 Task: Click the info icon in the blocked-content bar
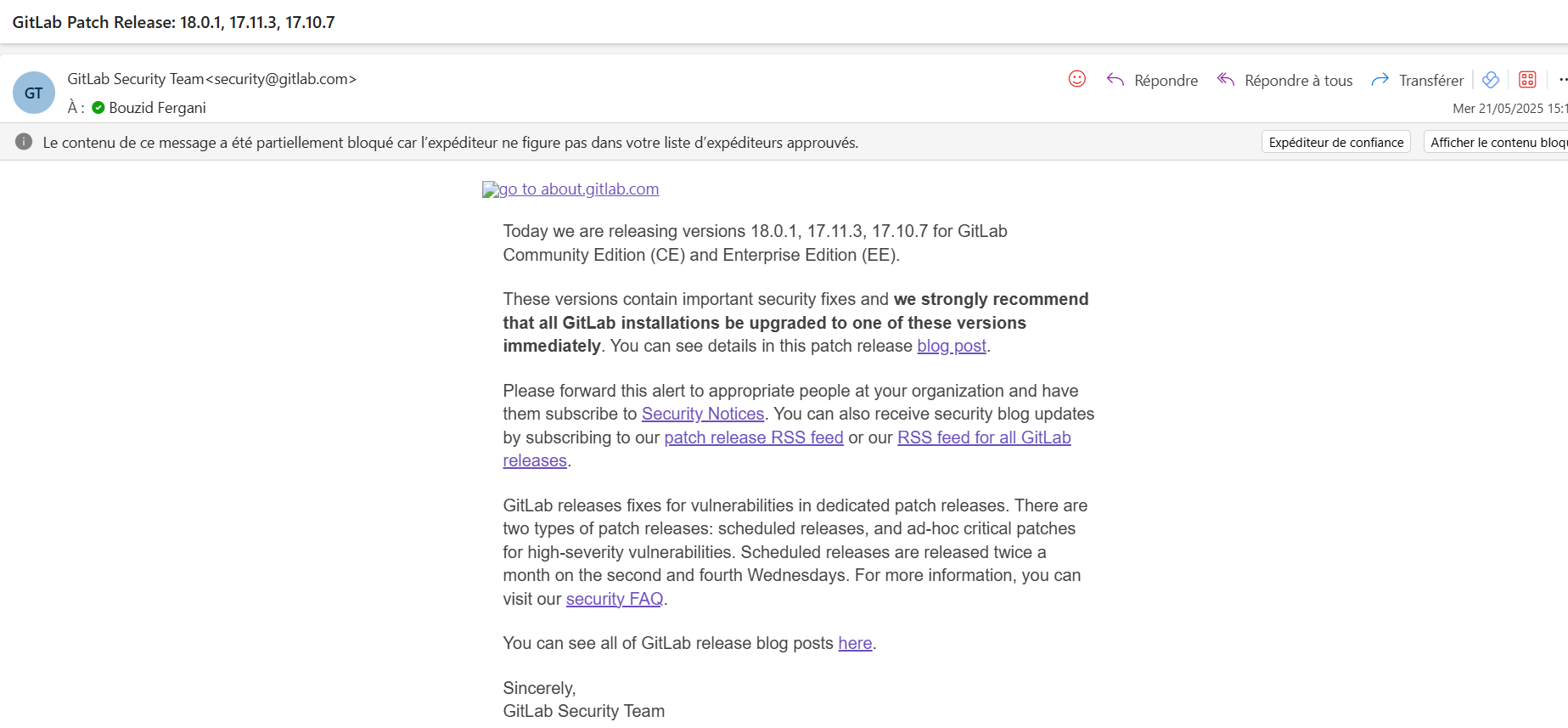point(24,142)
